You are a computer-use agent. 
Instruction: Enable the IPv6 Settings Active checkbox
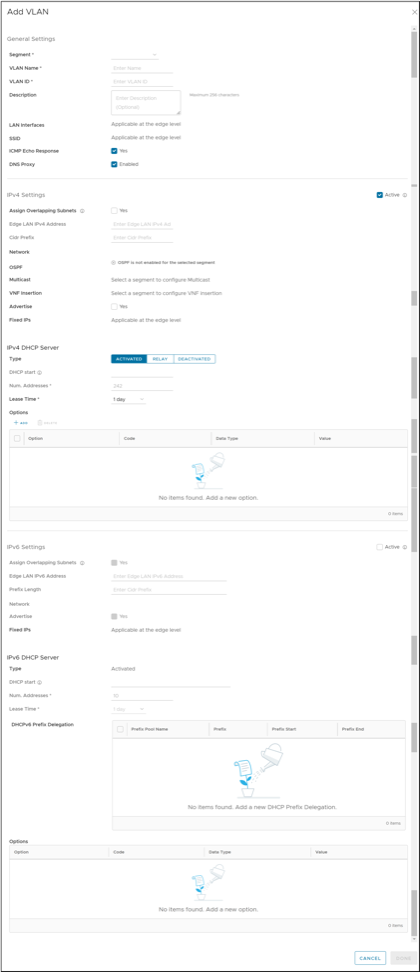380,547
